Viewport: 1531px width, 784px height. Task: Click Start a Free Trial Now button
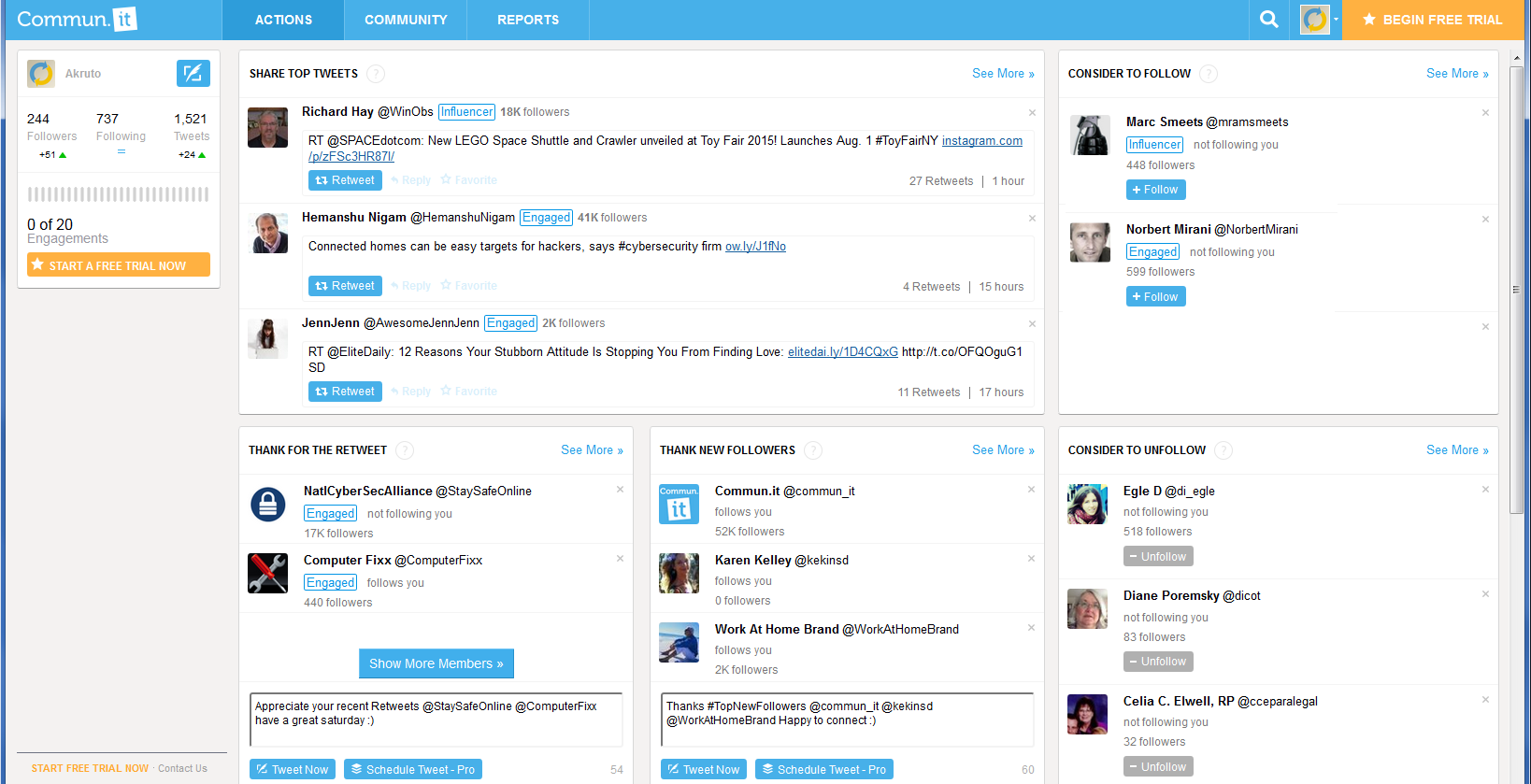click(119, 265)
